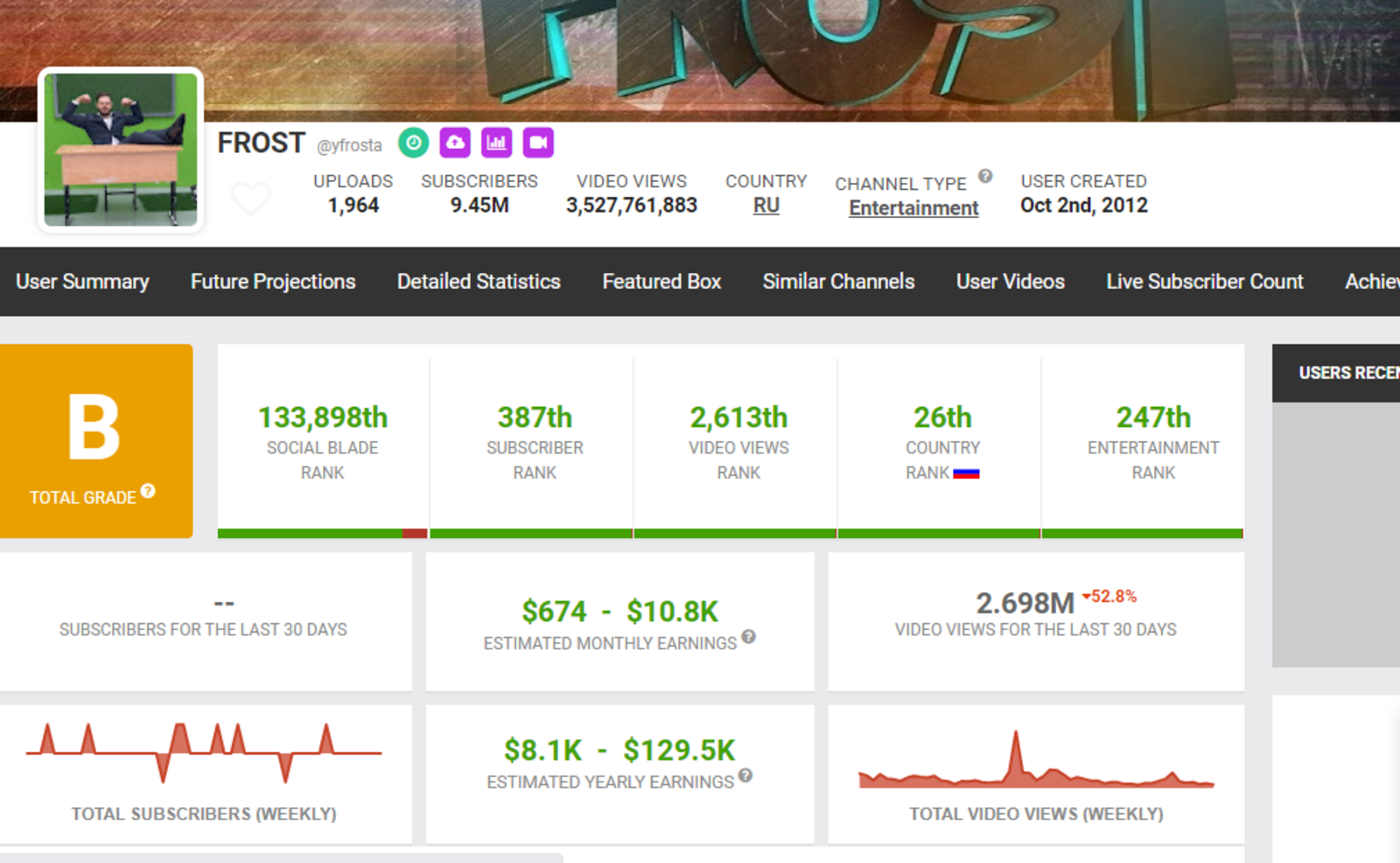Click the 2.698M video views figure

[1025, 603]
